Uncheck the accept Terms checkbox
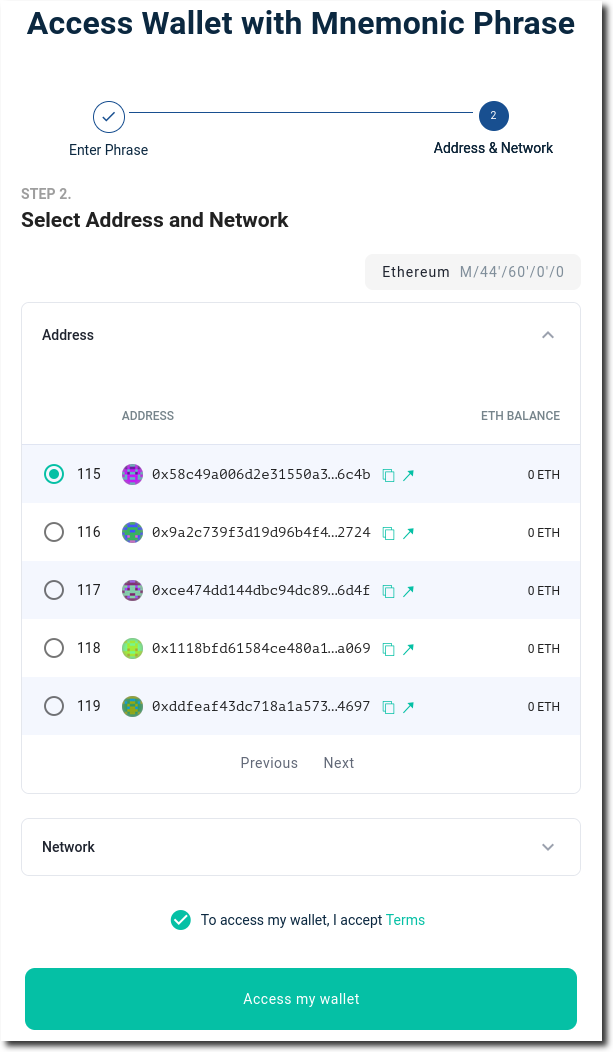 180,920
